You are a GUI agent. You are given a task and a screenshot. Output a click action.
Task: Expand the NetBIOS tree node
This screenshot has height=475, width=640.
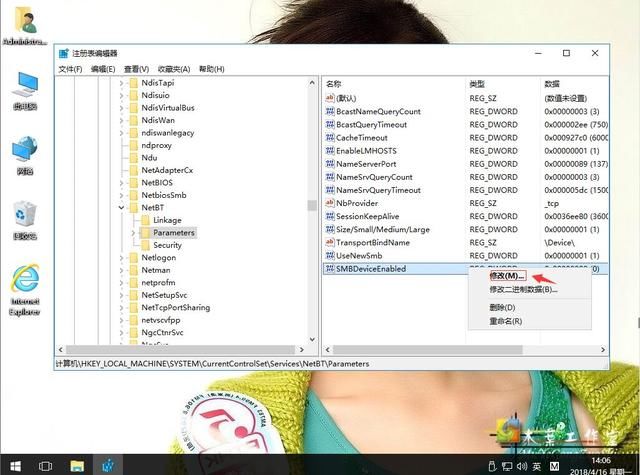click(121, 183)
